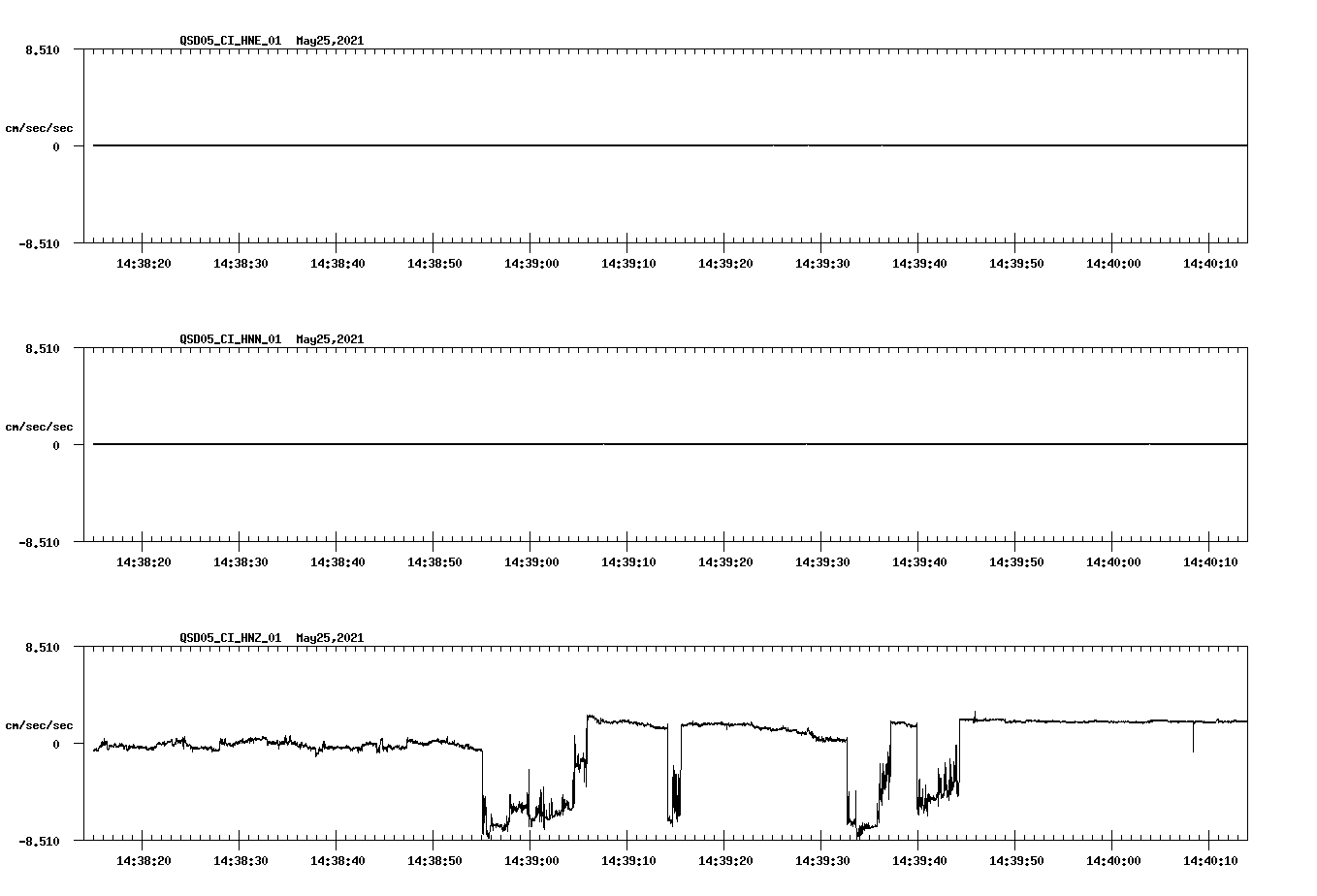Select the QSD05_CI_HNN_01 channel label
This screenshot has width=1317, height=896.
point(231,340)
